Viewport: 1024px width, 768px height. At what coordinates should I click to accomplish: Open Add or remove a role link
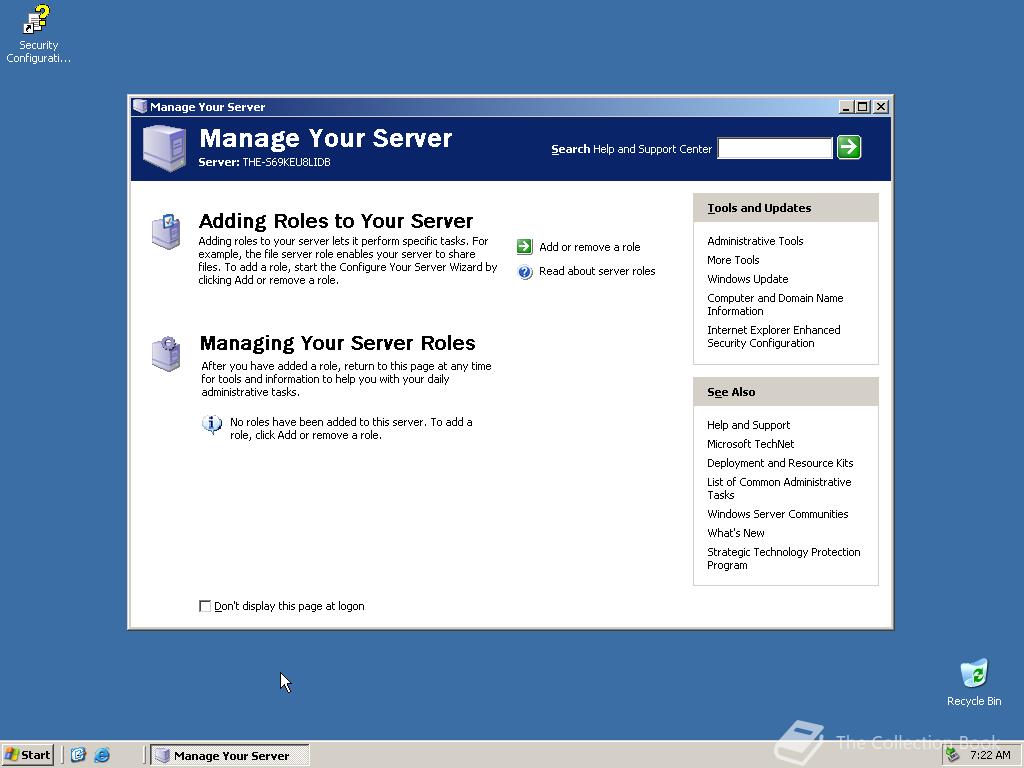click(589, 247)
